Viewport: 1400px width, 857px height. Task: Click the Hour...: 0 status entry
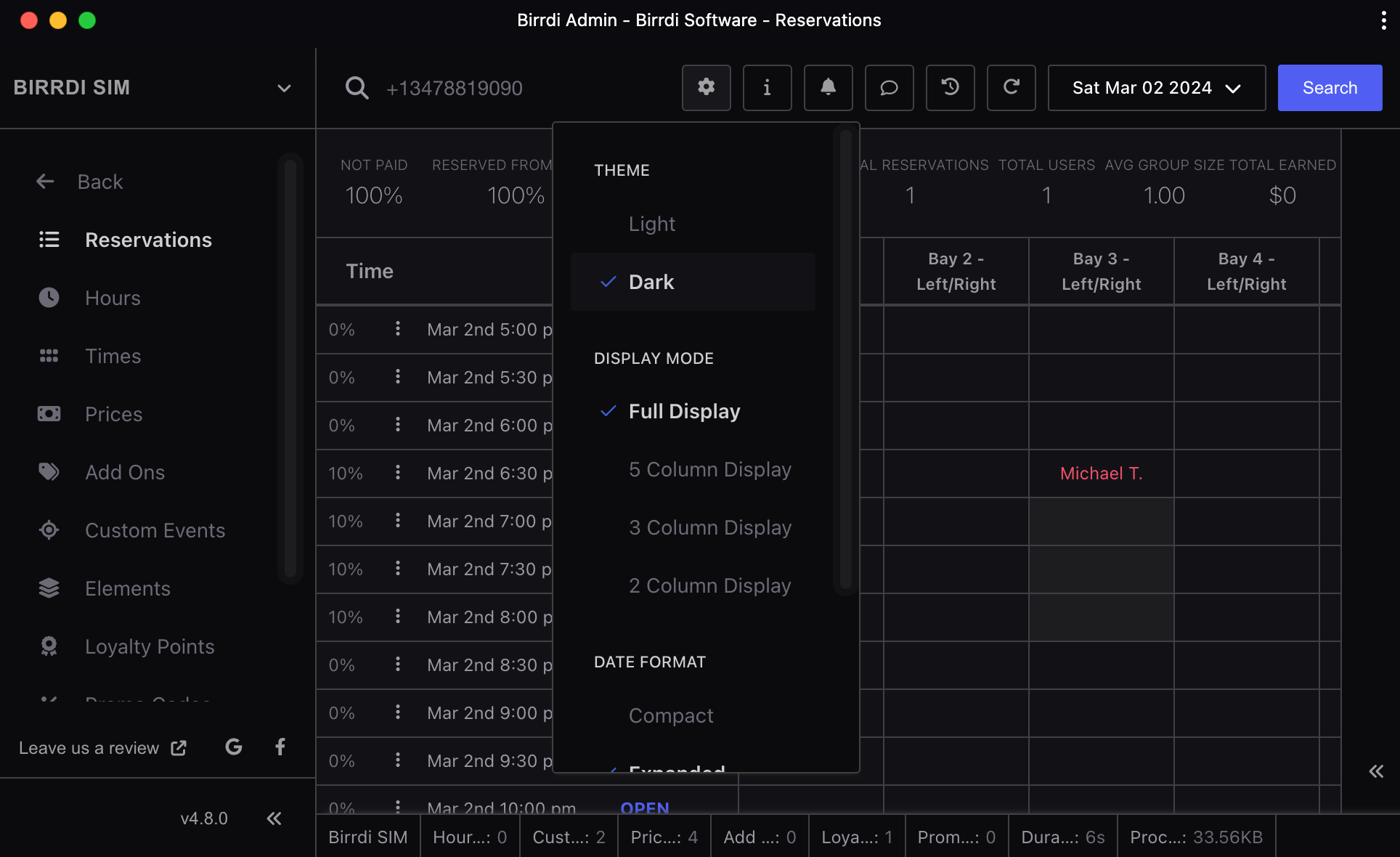tap(470, 837)
